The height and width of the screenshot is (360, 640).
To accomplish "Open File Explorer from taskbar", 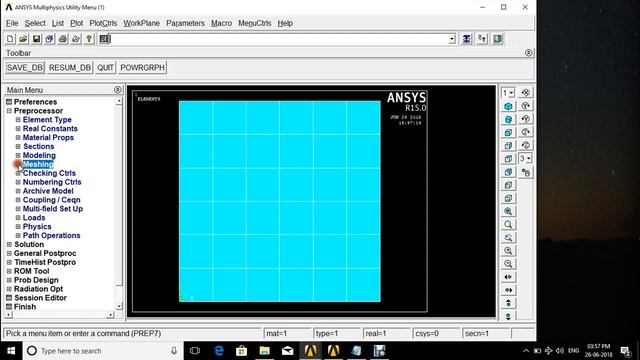I will [264, 351].
